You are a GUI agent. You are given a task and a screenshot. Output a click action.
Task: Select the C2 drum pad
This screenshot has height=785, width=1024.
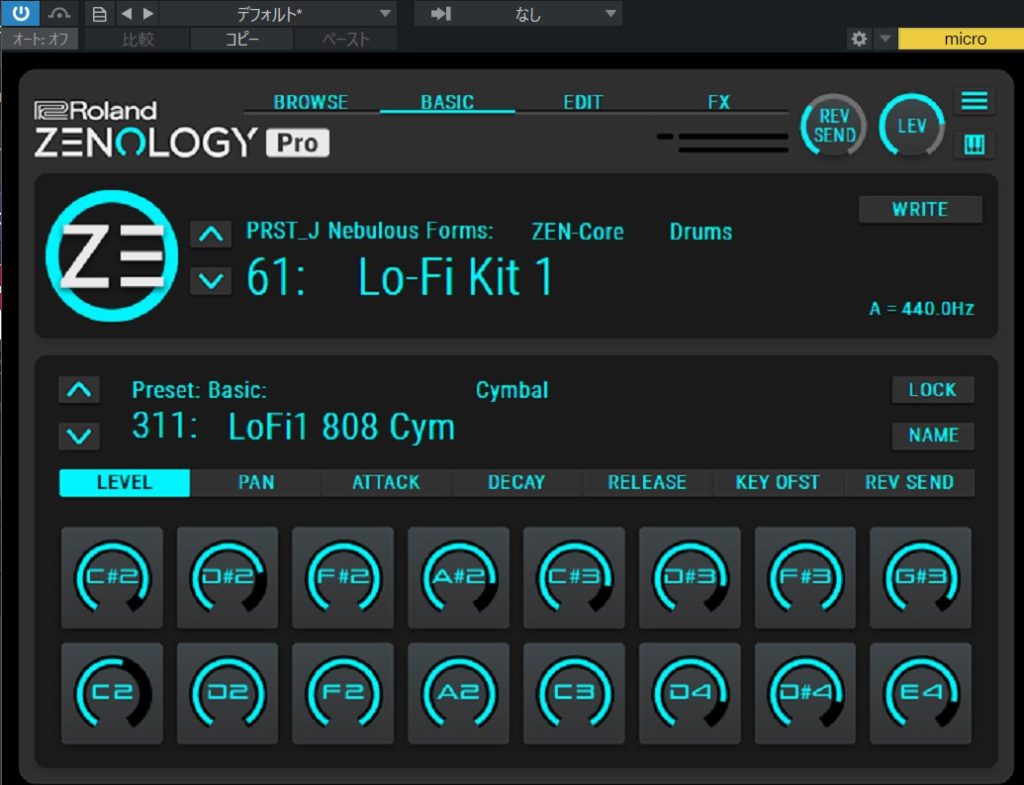[x=112, y=692]
